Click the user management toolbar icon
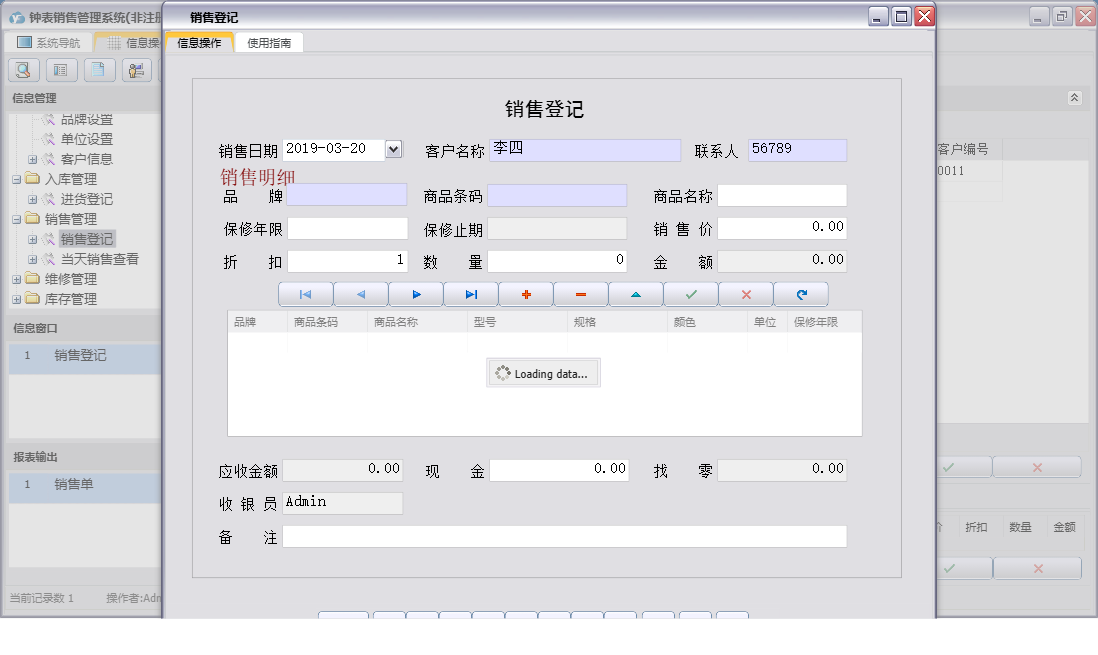 pyautogui.click(x=136, y=70)
